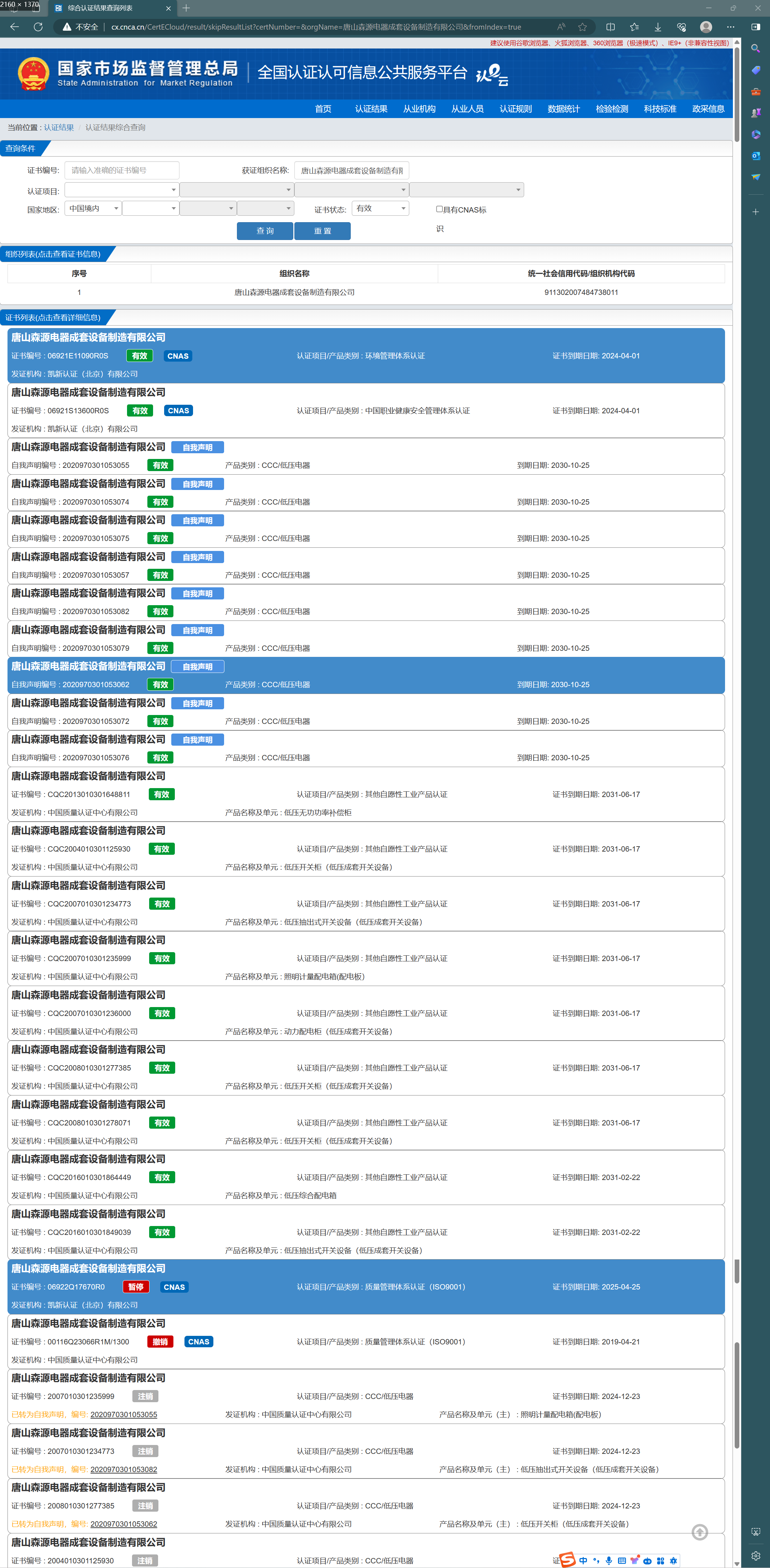Open Sogou skin shirt icon

click(x=634, y=1560)
